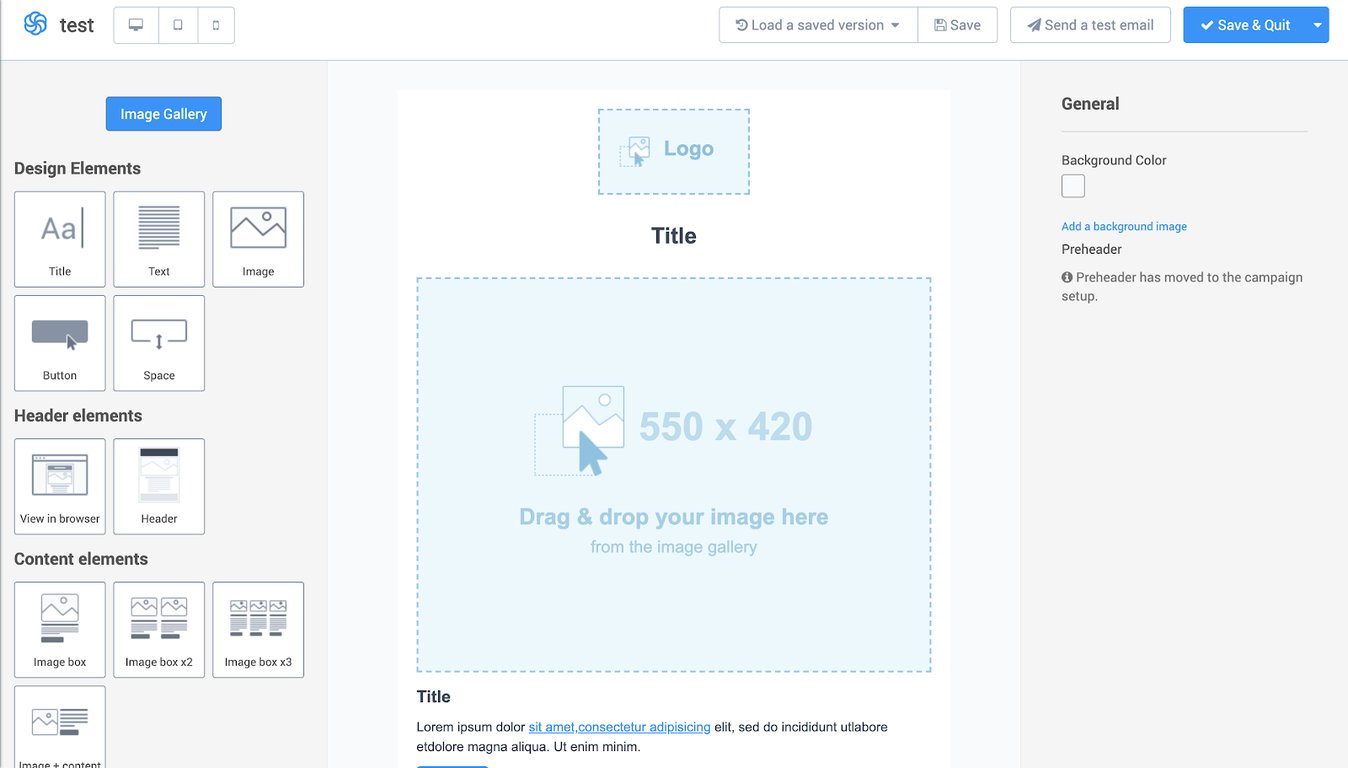The height and width of the screenshot is (768, 1348).
Task: Open the Load a saved version dropdown
Action: click(818, 25)
